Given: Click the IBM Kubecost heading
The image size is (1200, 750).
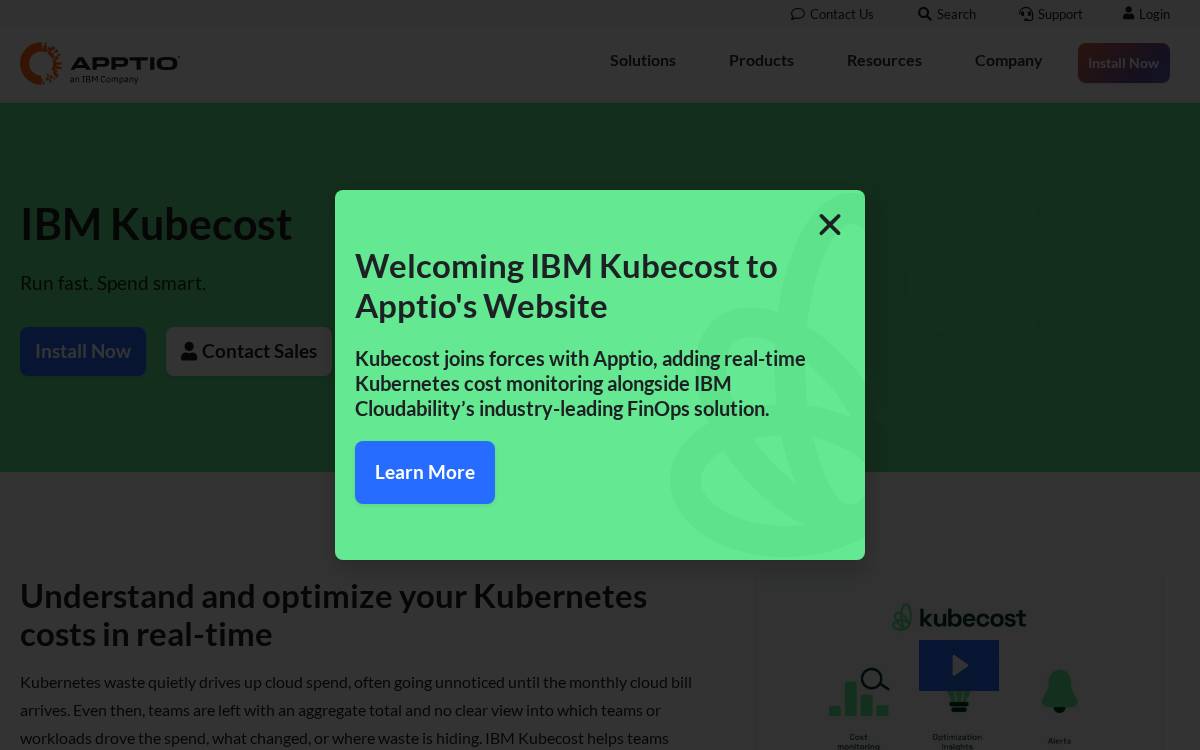Looking at the screenshot, I should pyautogui.click(x=156, y=224).
